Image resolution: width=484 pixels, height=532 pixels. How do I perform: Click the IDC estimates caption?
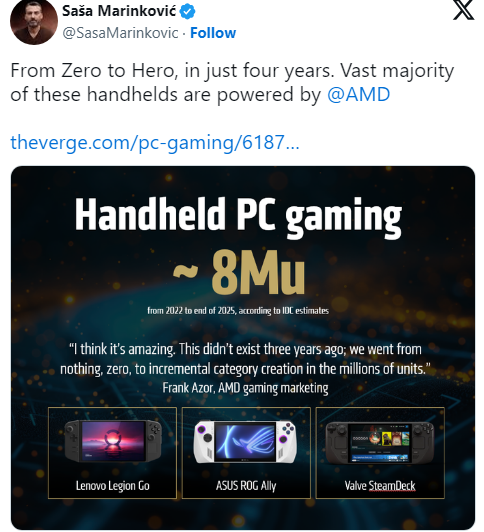coord(238,310)
